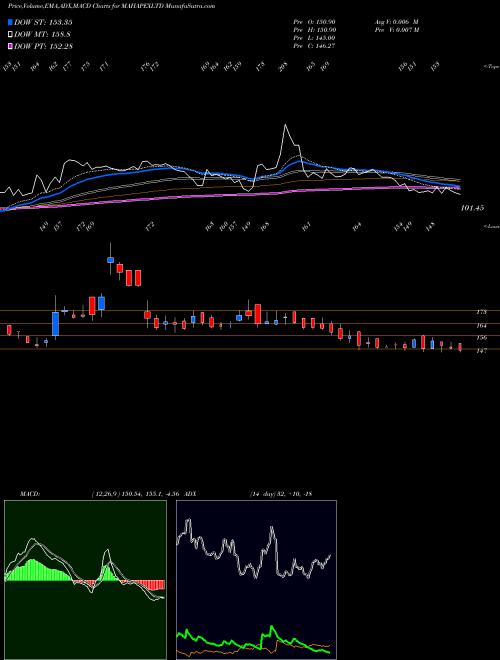Select the DOW MT: 158.8 label
500x660 pixels.
click(42, 35)
